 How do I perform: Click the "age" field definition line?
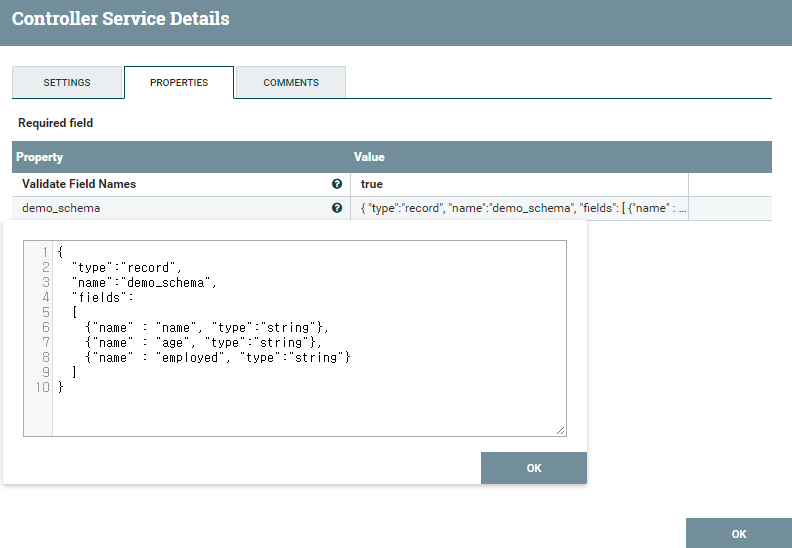click(204, 342)
